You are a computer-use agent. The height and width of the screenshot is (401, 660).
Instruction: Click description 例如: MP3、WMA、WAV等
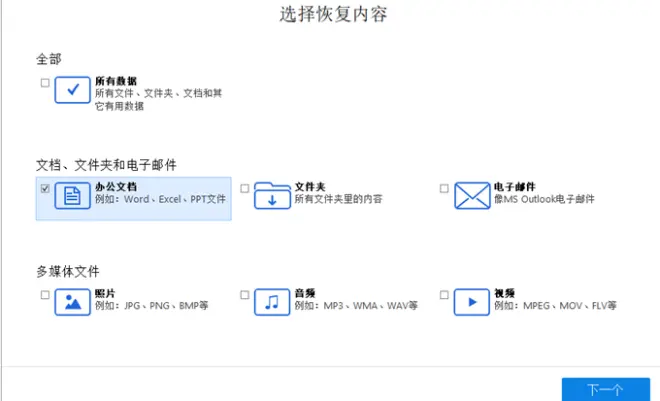[356, 305]
